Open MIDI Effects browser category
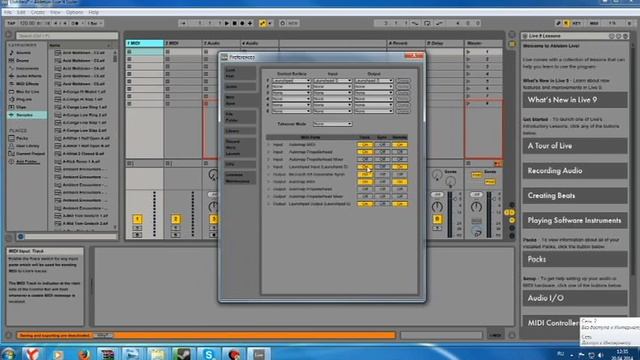The width and height of the screenshot is (640, 360). click(27, 84)
